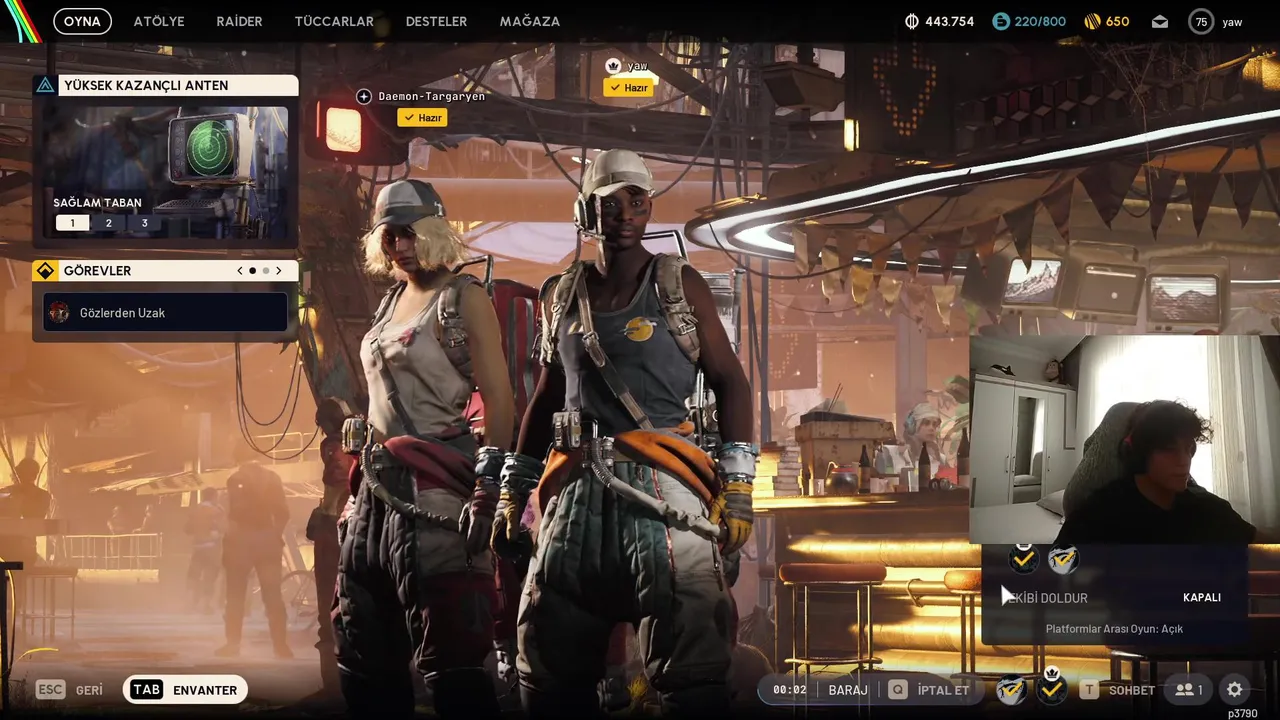
Task: Select stage 2 of Sağlam Taban
Action: coord(108,223)
